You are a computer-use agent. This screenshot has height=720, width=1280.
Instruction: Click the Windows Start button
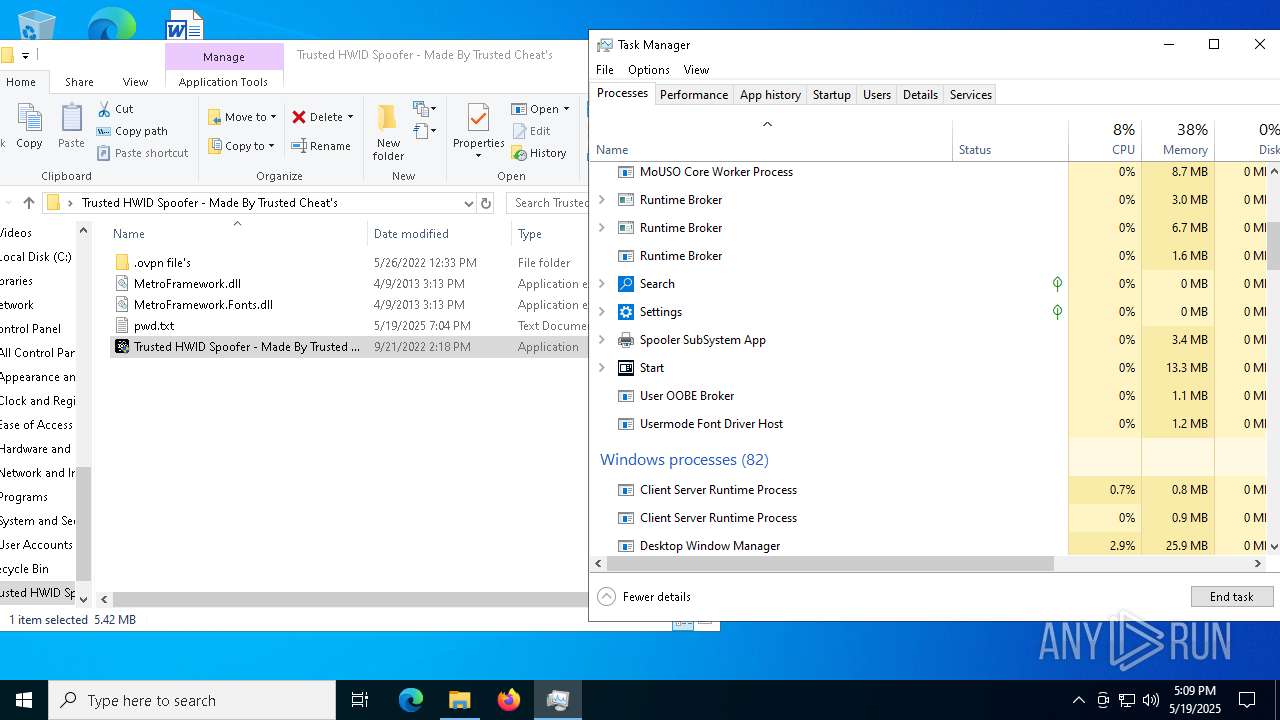(x=24, y=700)
